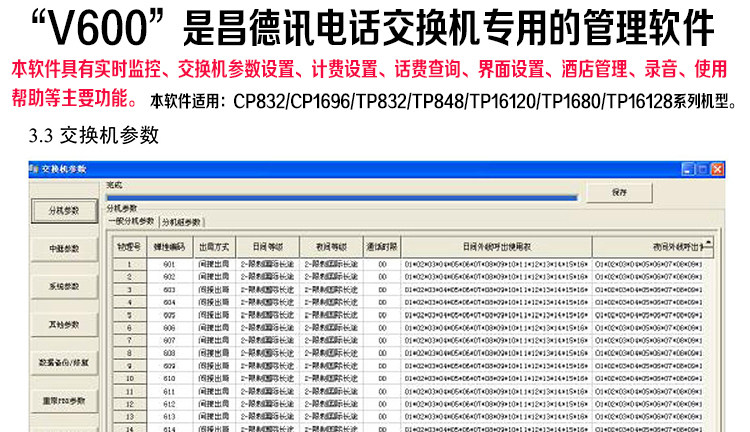The width and height of the screenshot is (750, 432).
Task: Select the 604 extension code cell
Action: click(169, 302)
